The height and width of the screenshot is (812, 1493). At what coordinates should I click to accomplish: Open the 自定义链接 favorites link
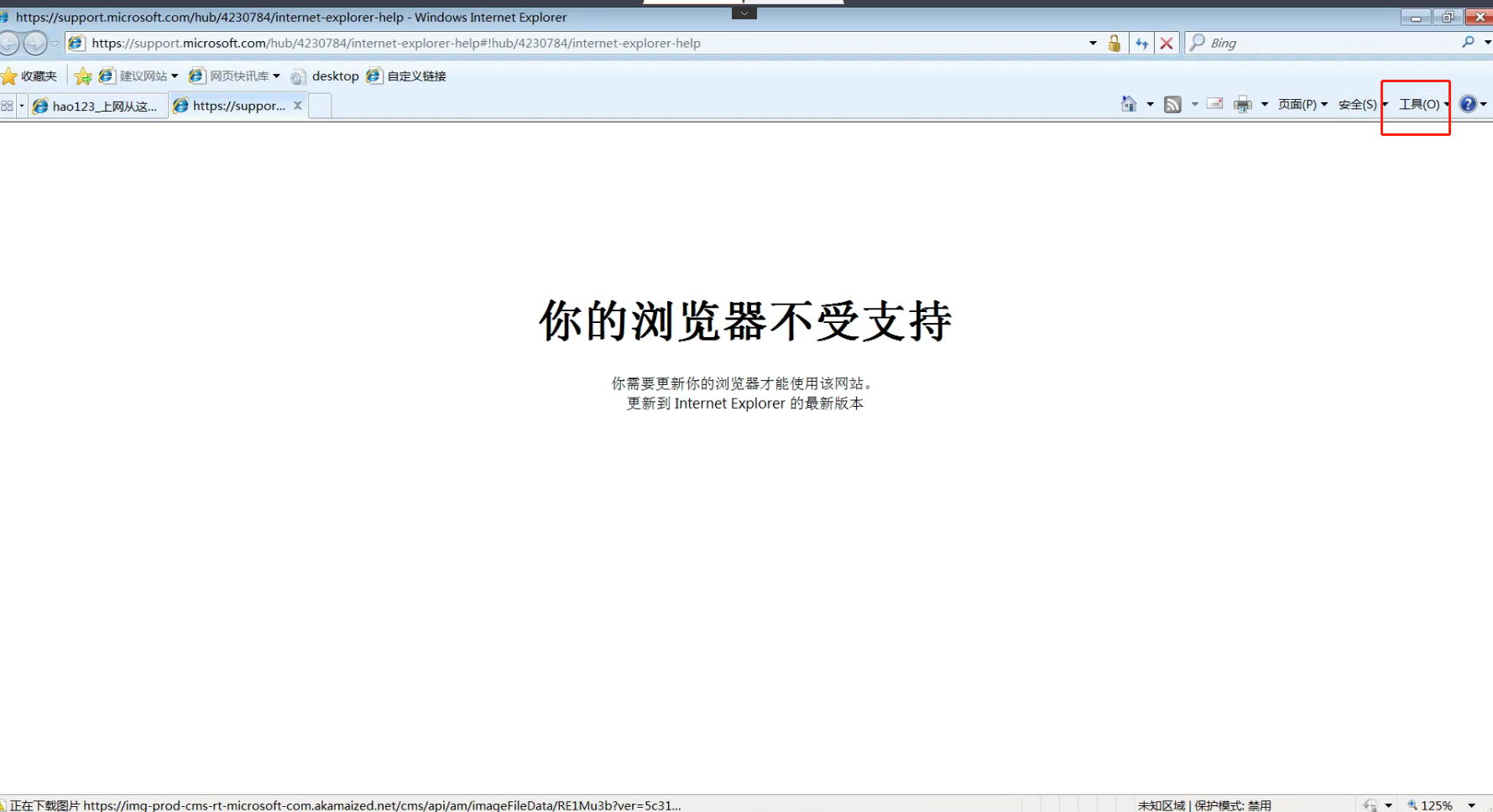406,76
